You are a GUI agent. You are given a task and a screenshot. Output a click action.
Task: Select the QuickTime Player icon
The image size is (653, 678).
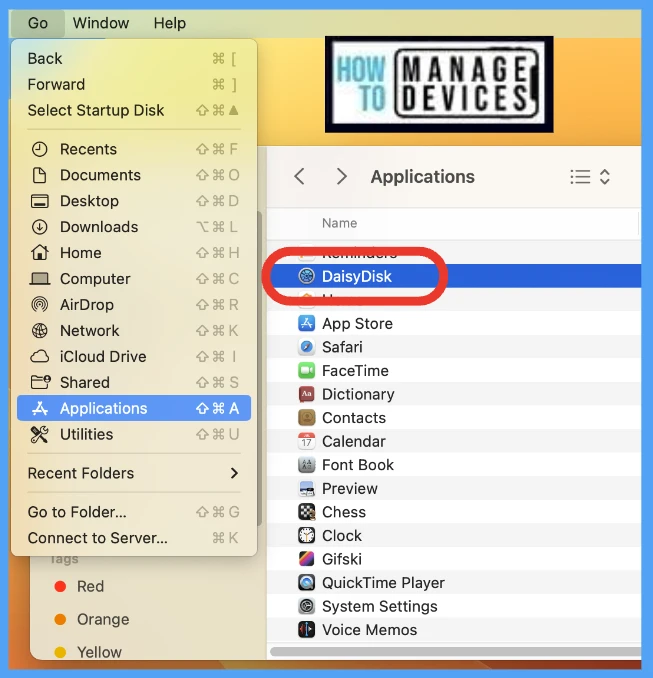(x=307, y=582)
